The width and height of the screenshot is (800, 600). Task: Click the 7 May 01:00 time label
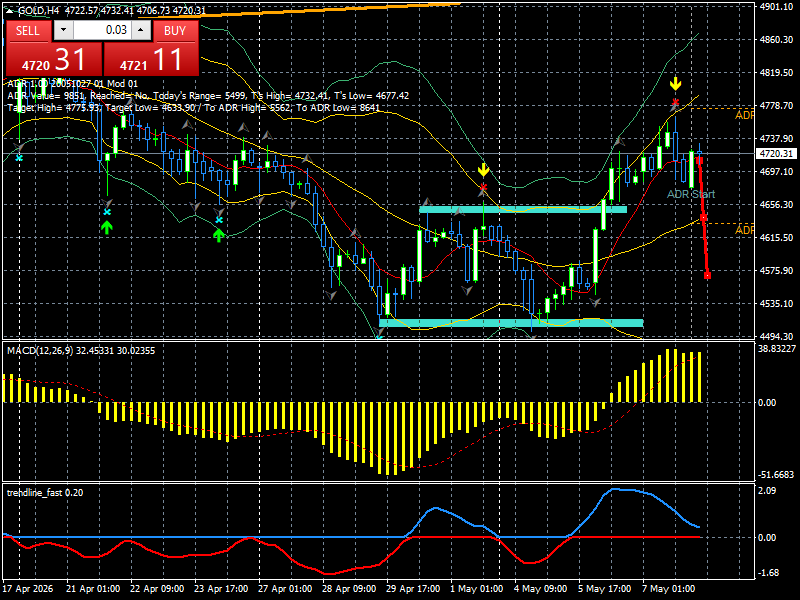pos(668,588)
